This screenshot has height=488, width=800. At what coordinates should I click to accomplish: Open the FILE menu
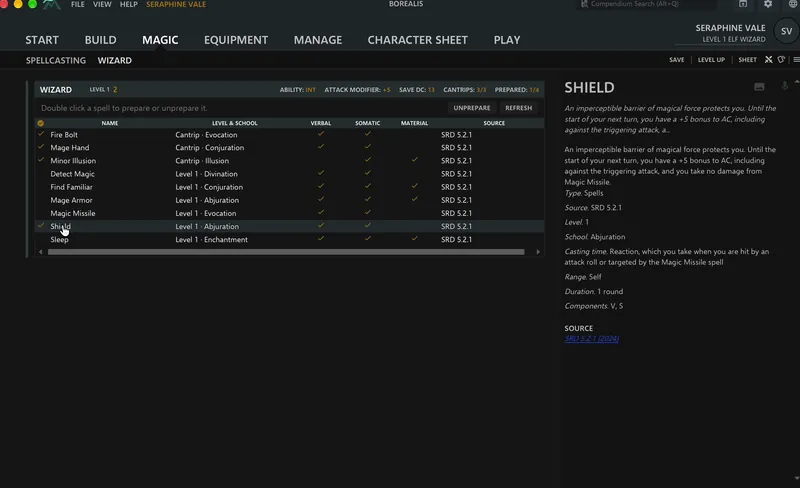coord(78,4)
